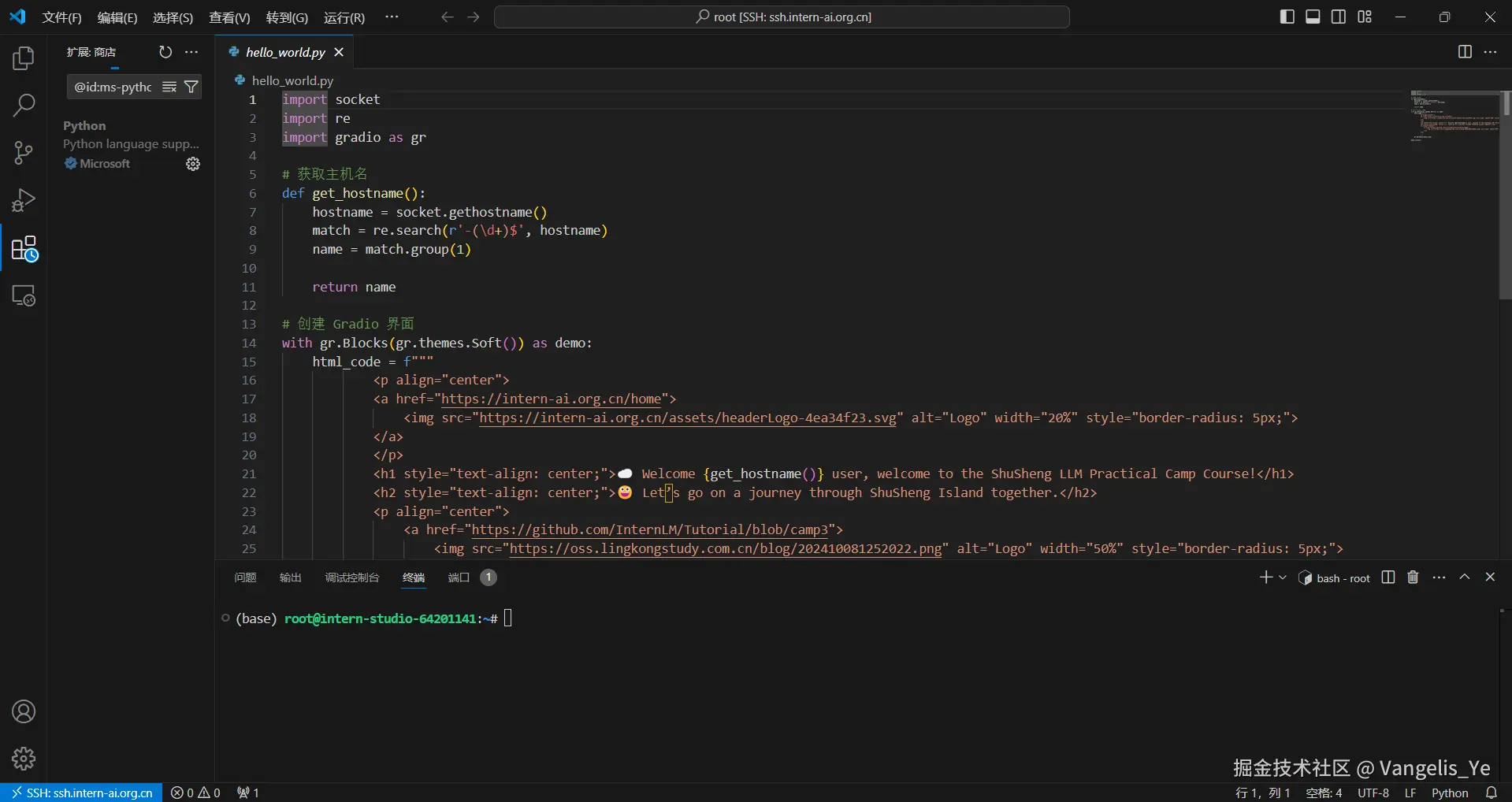Screen dimensions: 1512x802
Task: Toggle the bottom panel visibility
Action: pos(1313,17)
